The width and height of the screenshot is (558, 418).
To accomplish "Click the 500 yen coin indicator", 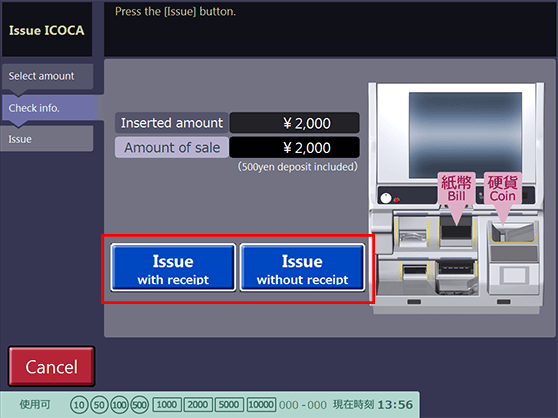I will point(140,405).
